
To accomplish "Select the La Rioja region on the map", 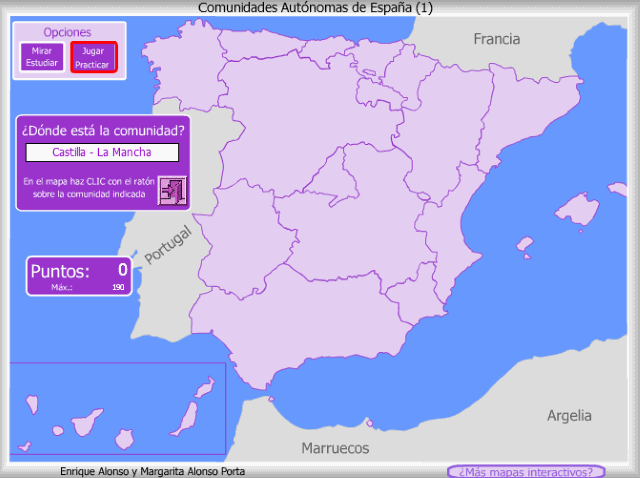I will (378, 95).
